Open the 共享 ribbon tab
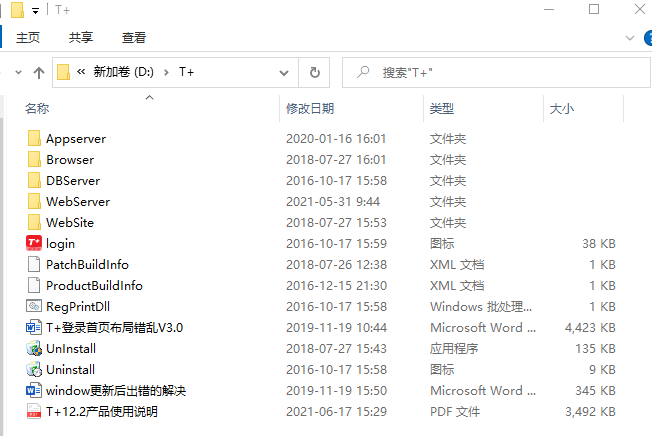 tap(81, 37)
